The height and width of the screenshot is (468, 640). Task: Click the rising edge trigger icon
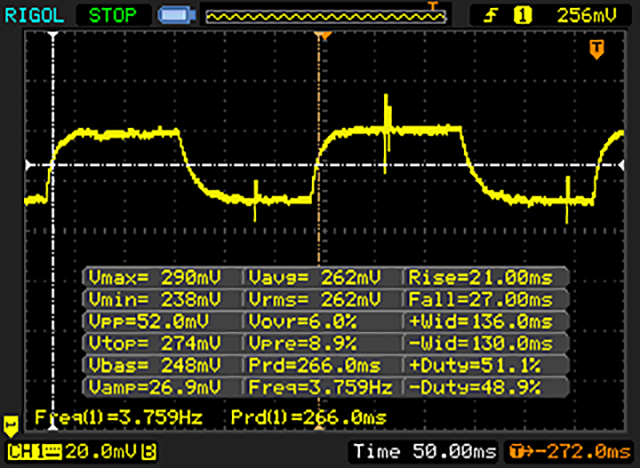click(x=490, y=16)
